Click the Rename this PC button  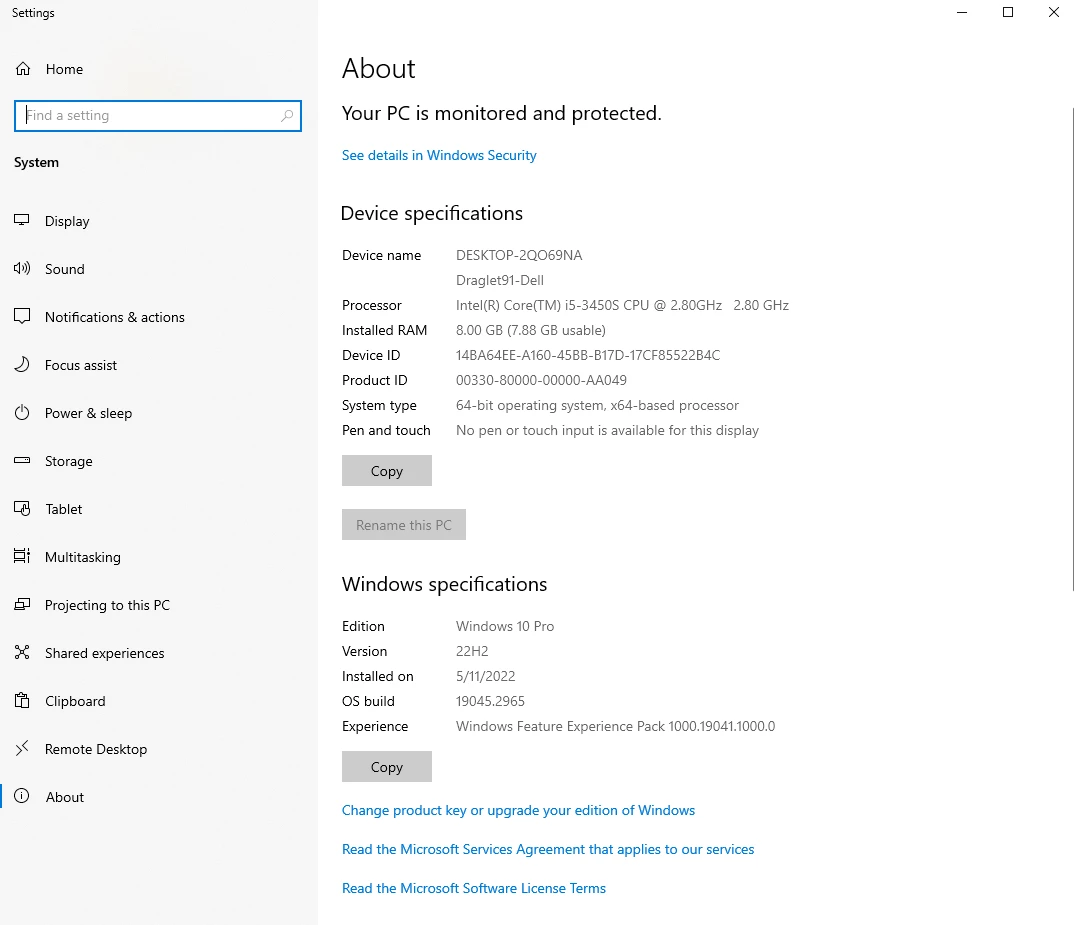(404, 525)
